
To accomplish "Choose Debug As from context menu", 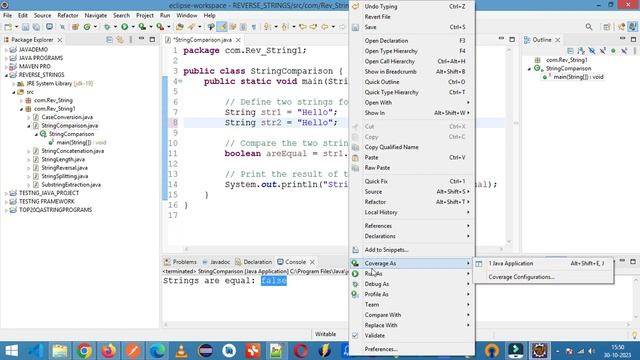I will coord(412,284).
